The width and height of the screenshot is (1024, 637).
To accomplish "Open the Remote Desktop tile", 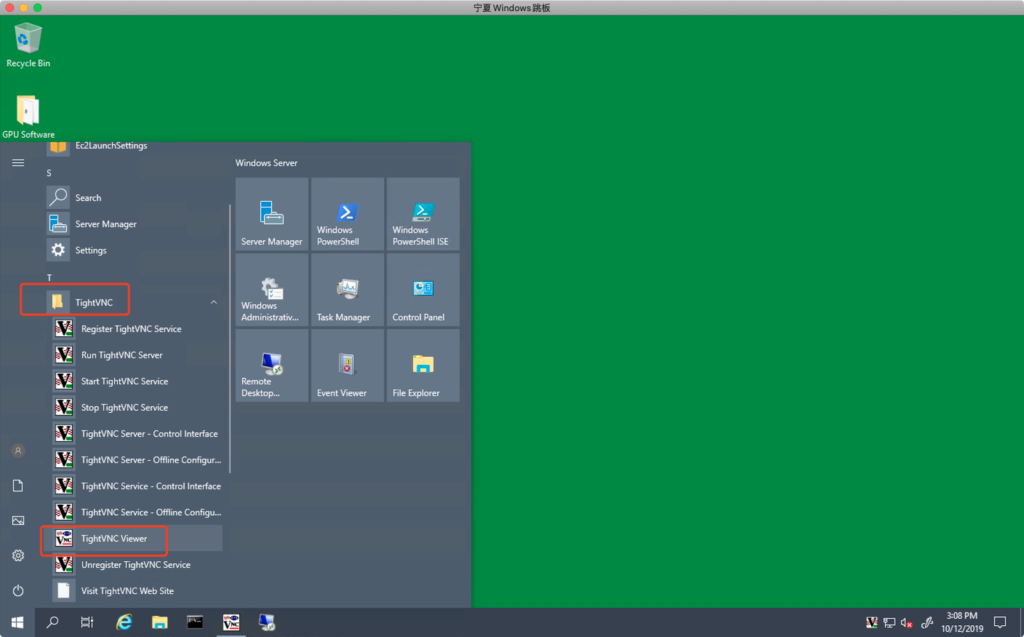I will coord(272,366).
